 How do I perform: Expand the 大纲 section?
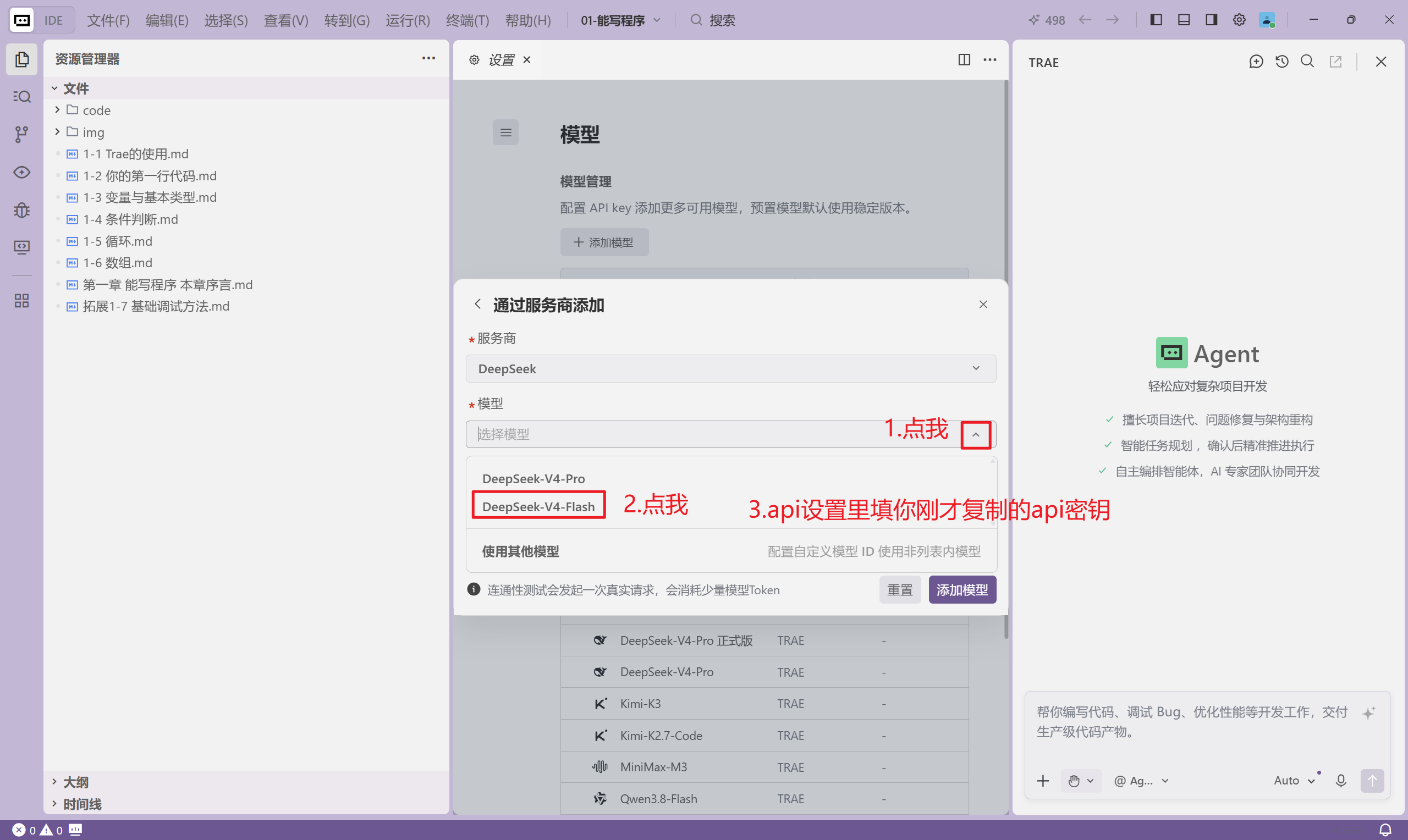[x=55, y=782]
